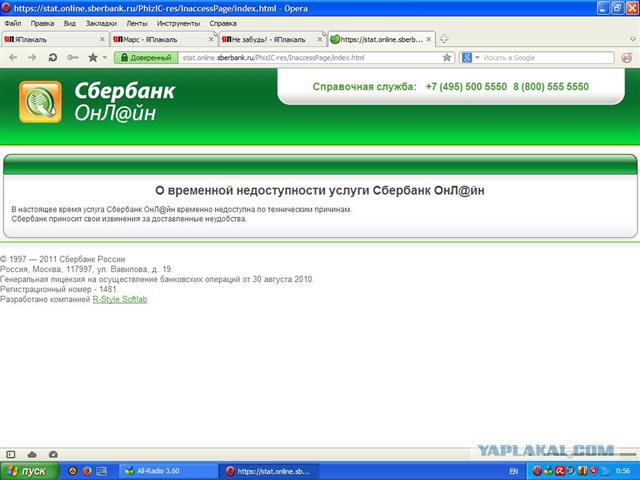Image resolution: width=640 pixels, height=480 pixels.
Task: Open the View menu (Вид)
Action: [70, 23]
